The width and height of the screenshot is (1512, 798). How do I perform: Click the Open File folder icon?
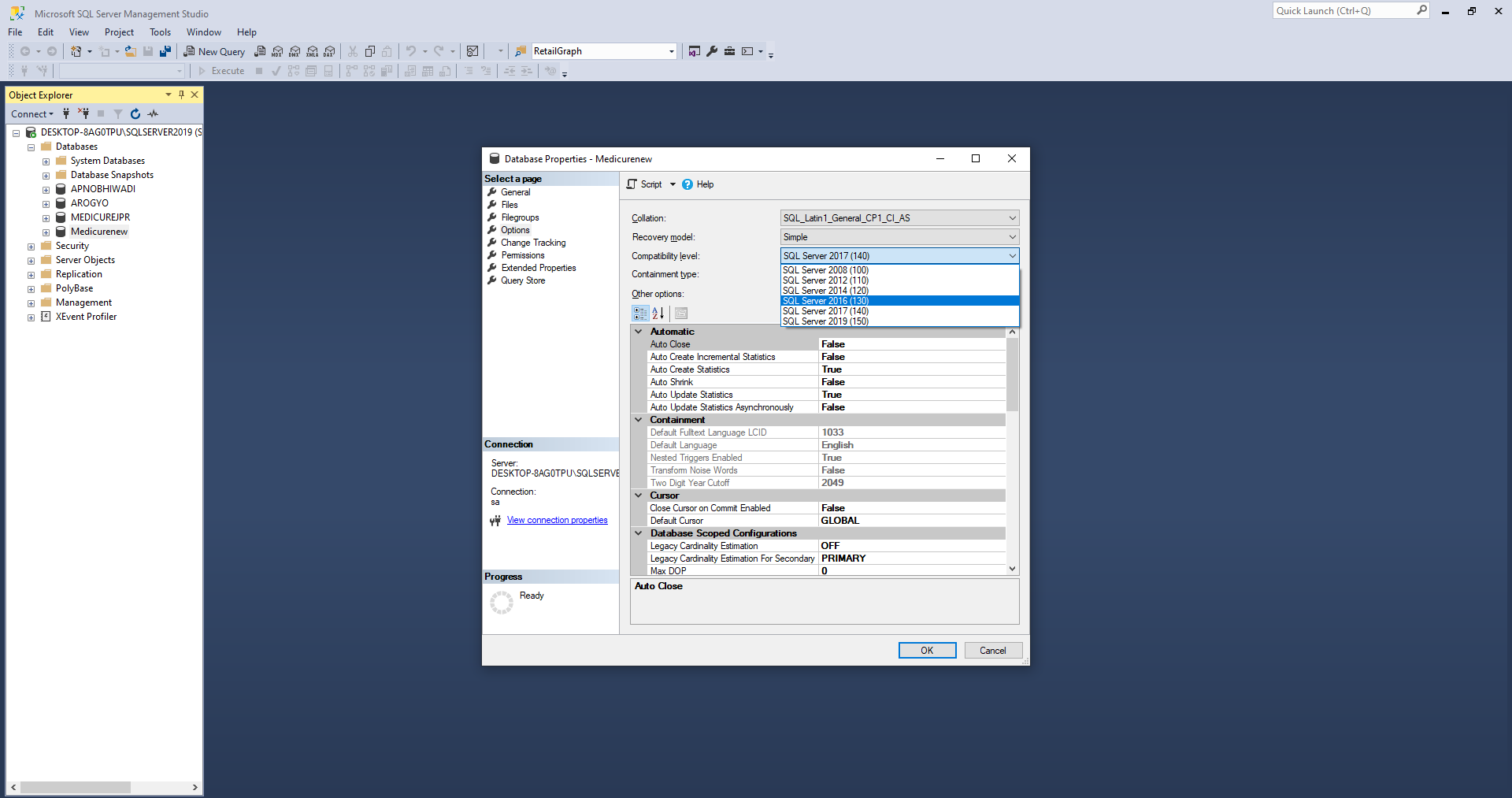131,51
